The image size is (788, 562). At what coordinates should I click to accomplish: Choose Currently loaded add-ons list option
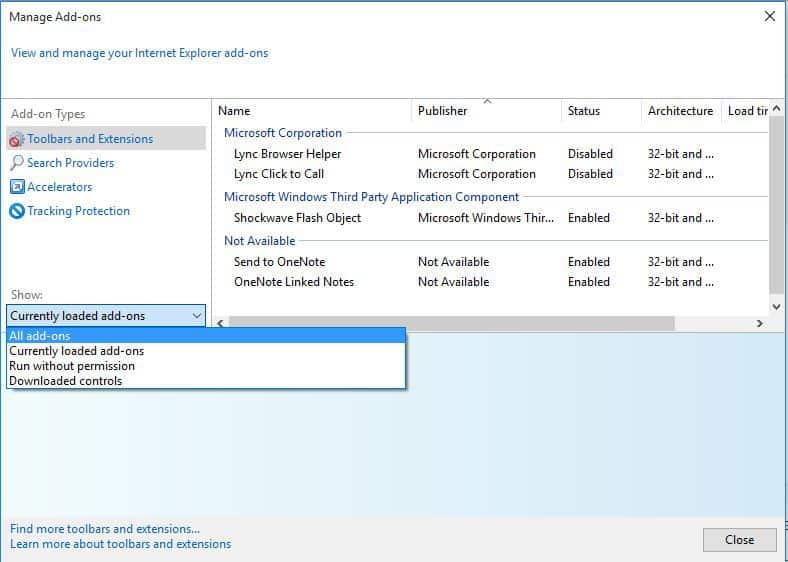(77, 351)
